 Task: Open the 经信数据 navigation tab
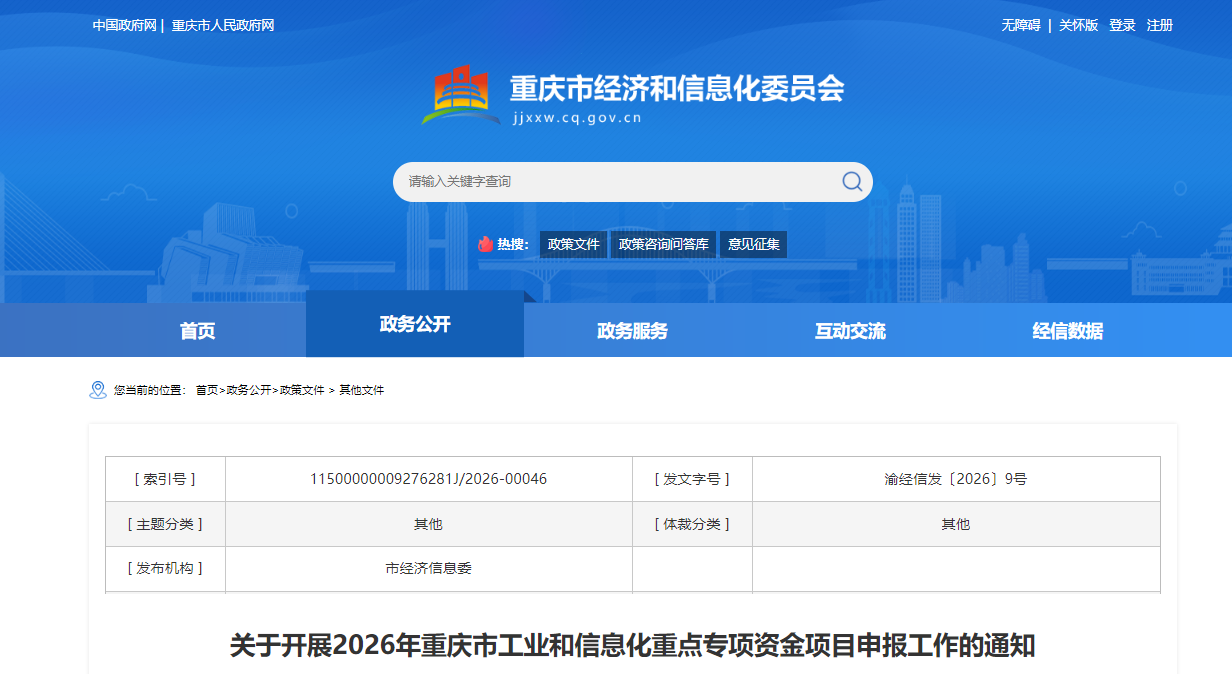pyautogui.click(x=1067, y=331)
